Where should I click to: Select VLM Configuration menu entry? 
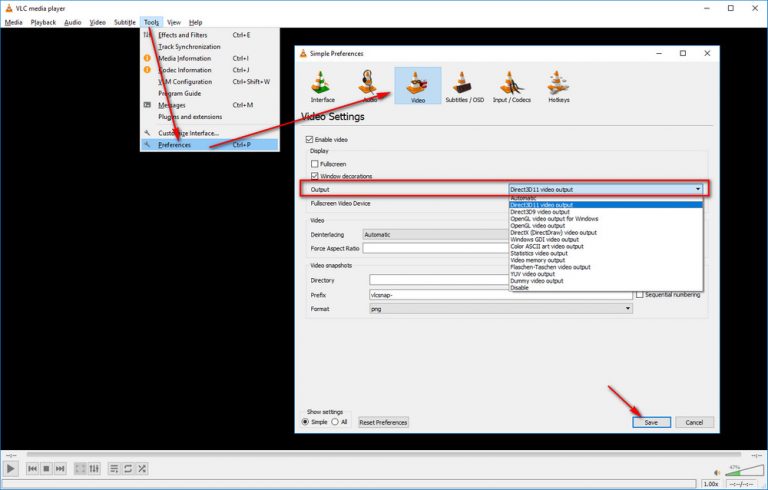pos(210,81)
